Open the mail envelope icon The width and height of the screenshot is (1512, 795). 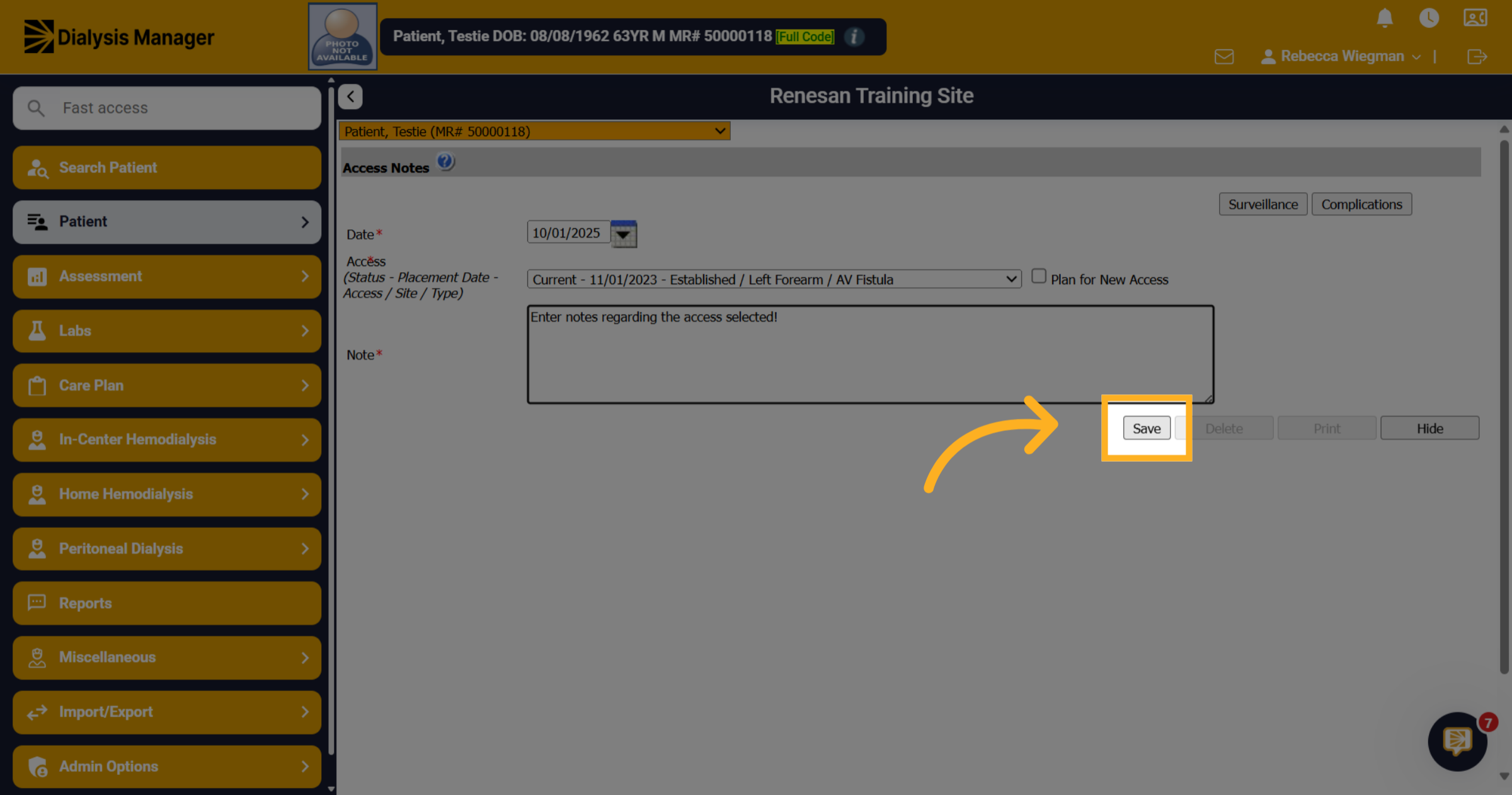pos(1223,57)
